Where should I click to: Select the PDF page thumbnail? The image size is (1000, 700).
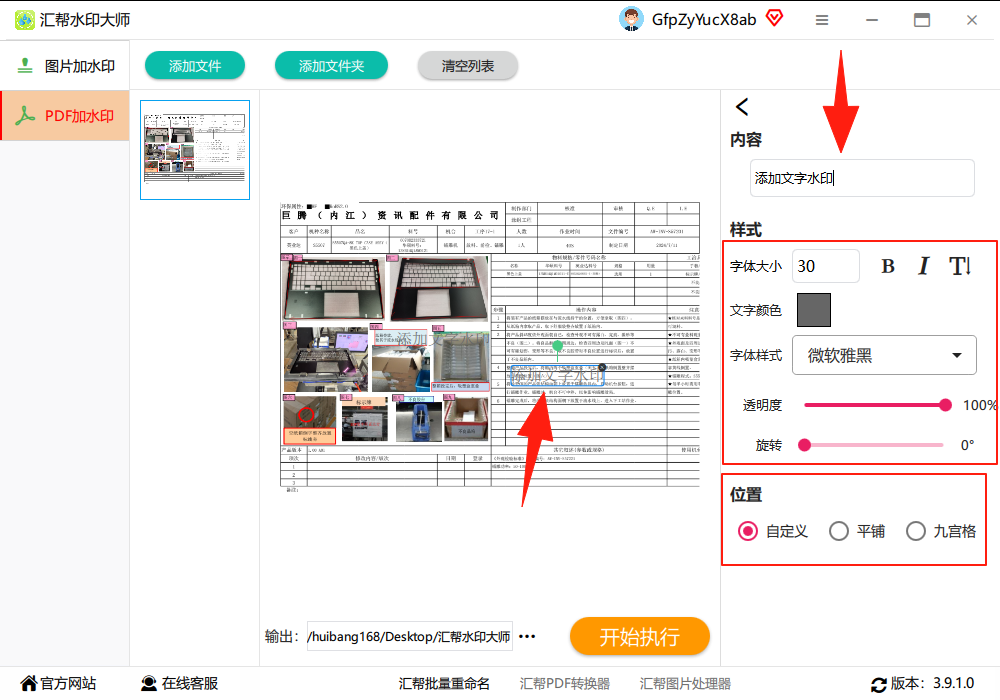[195, 150]
